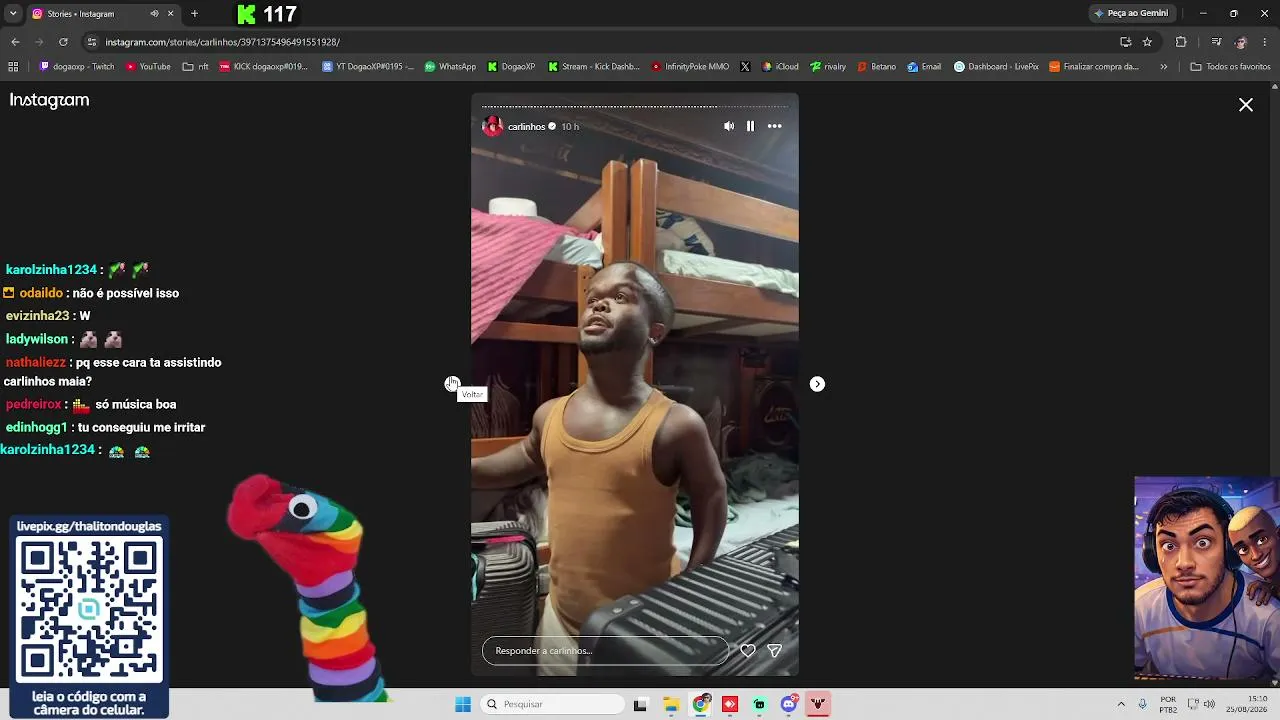This screenshot has height=720, width=1280.
Task: Open the Betano bookmark
Action: coord(876,67)
